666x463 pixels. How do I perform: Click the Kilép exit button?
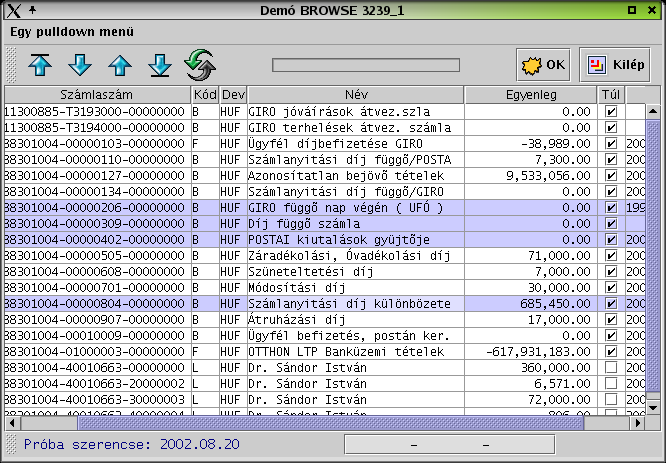615,65
